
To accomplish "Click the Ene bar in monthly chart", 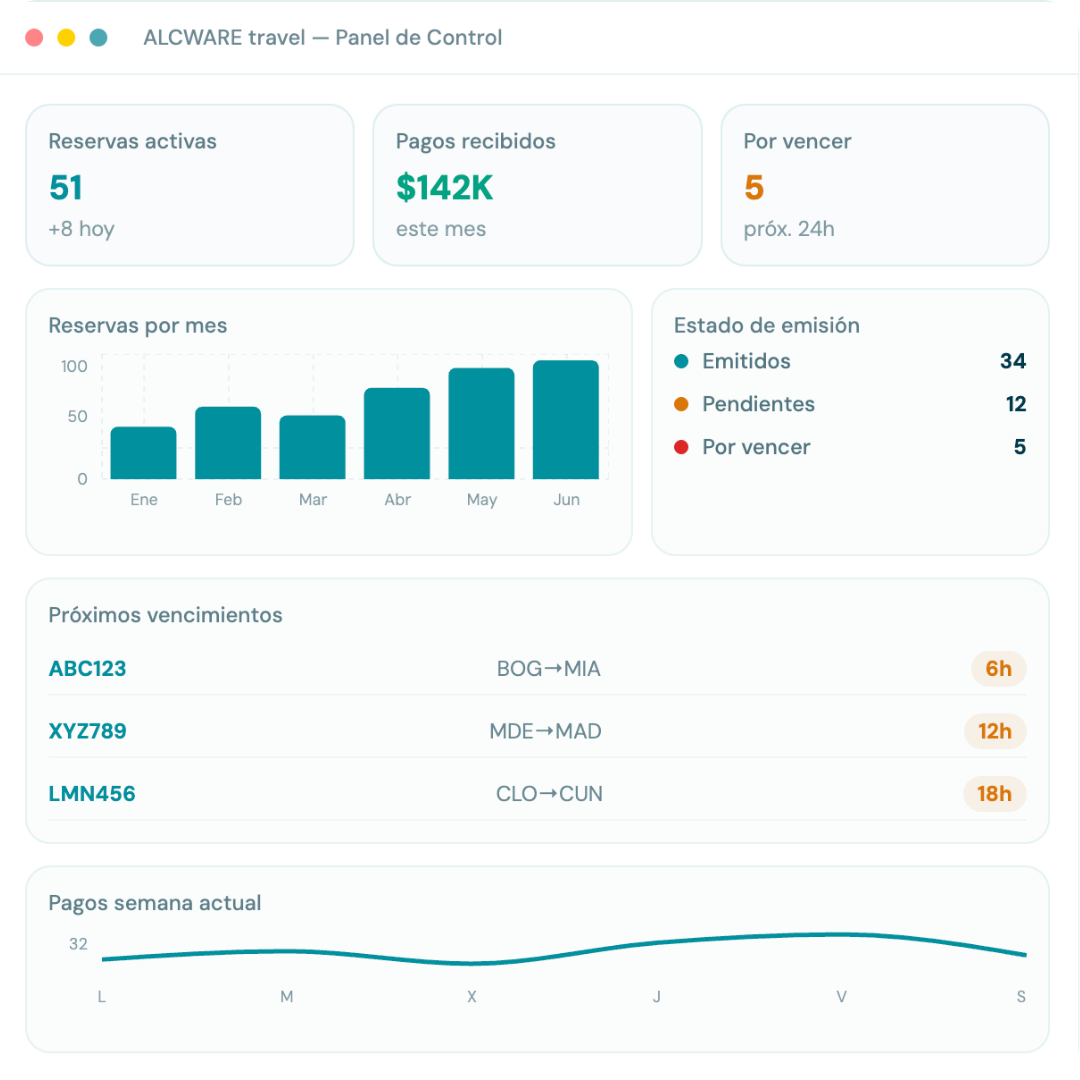I will point(143,453).
